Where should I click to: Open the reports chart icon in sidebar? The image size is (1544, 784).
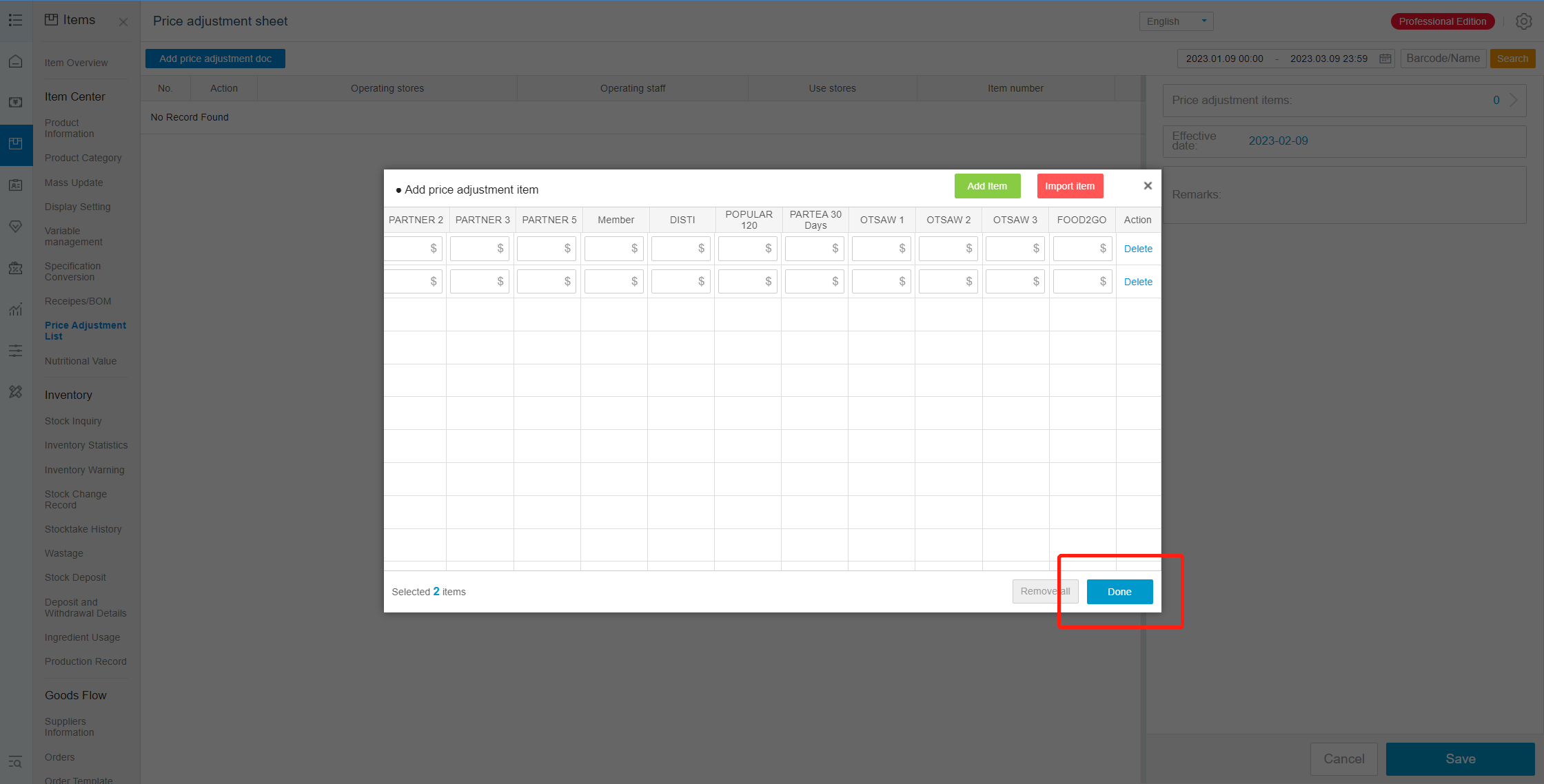(15, 309)
